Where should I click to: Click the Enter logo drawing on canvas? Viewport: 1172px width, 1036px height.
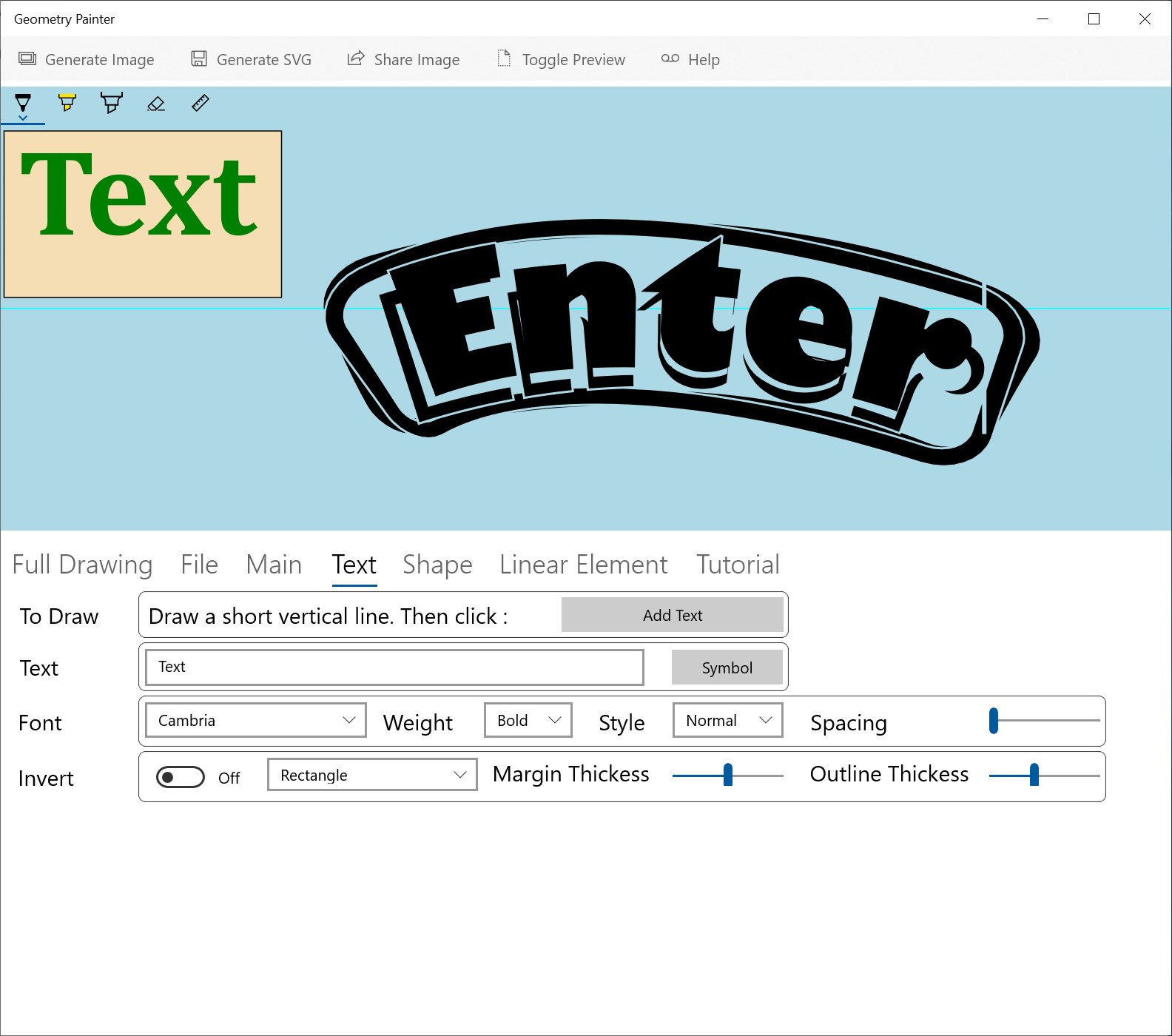tap(681, 342)
